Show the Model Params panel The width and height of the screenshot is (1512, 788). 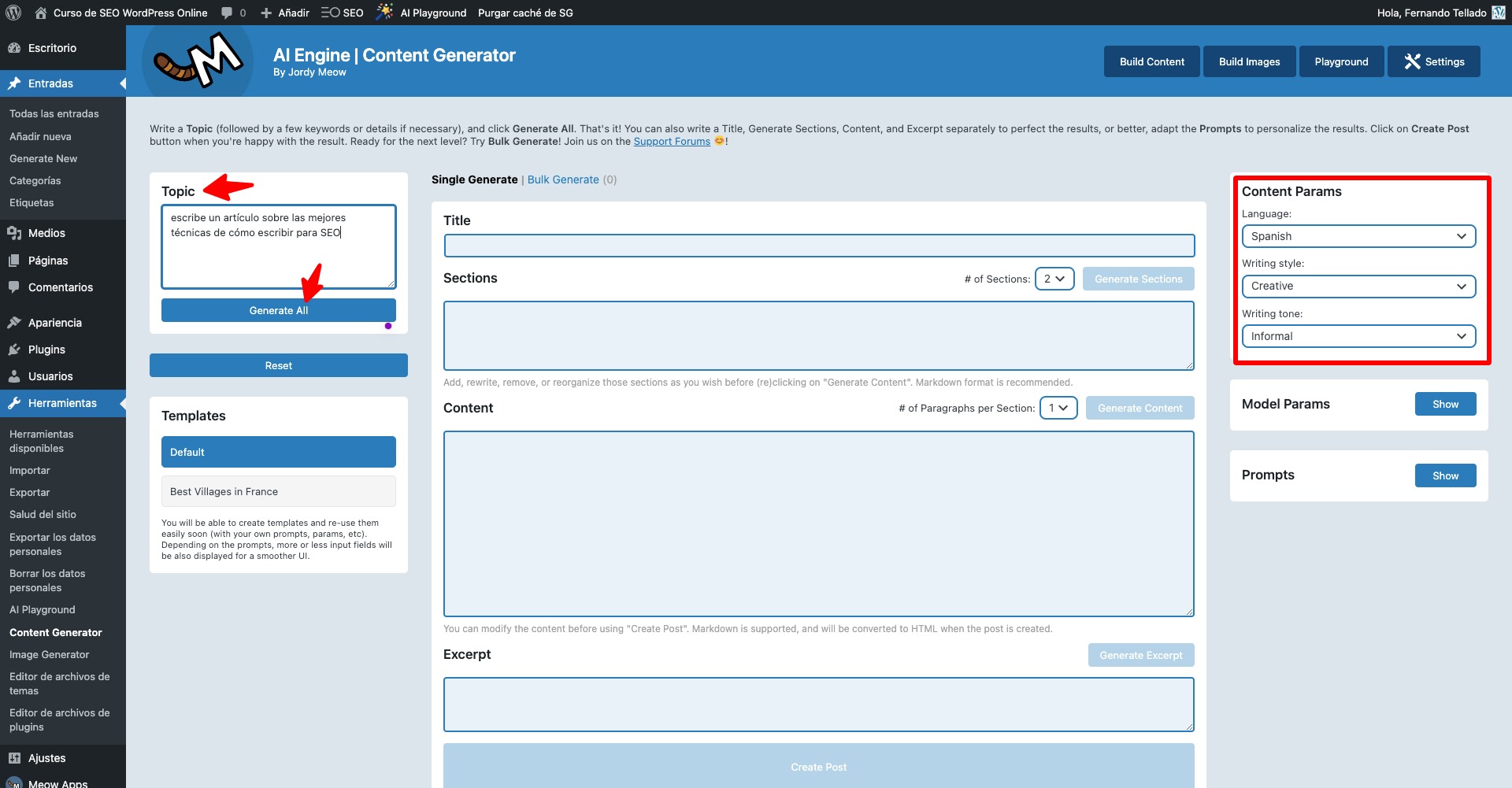pyautogui.click(x=1445, y=404)
